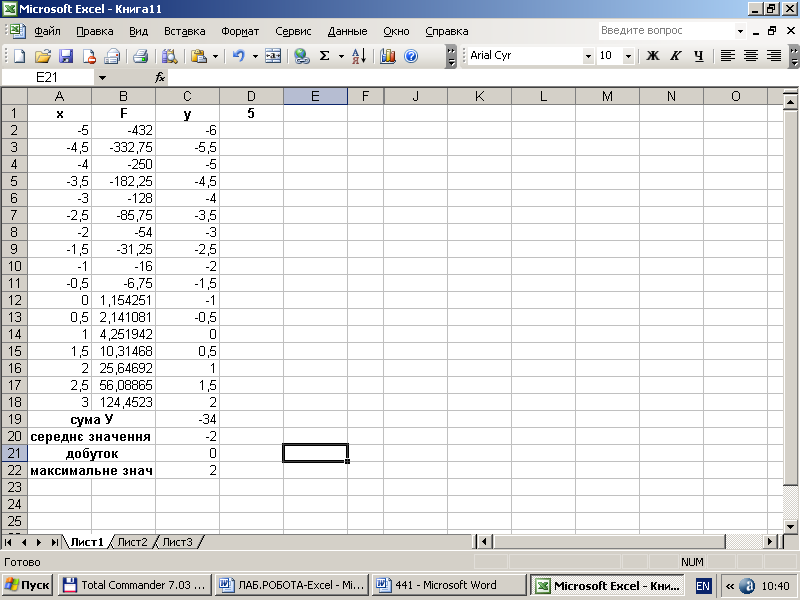Print the sheet using the printer icon
800x600 pixels.
(x=140, y=56)
